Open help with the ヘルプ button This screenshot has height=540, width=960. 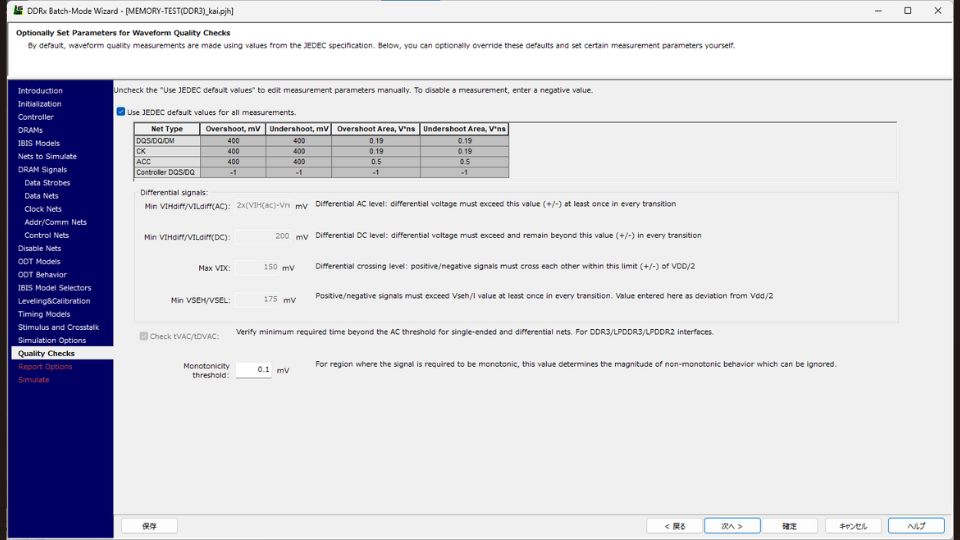(915, 526)
